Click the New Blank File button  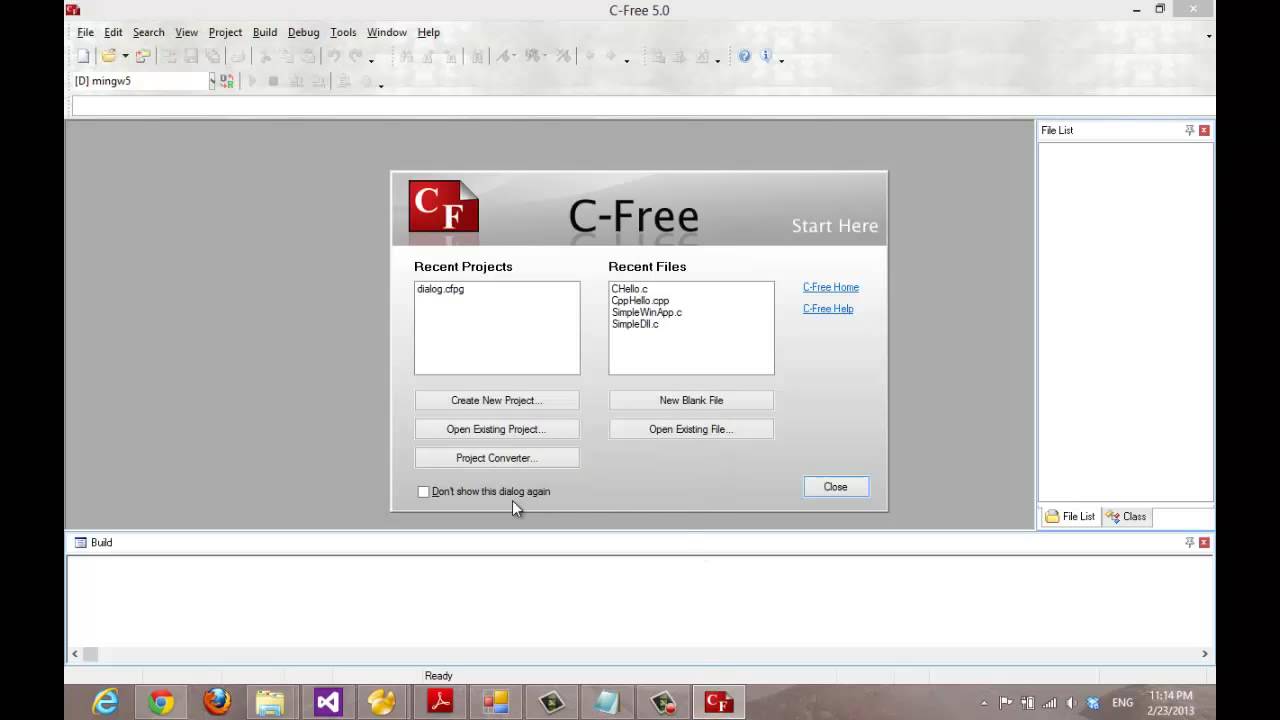coord(691,400)
